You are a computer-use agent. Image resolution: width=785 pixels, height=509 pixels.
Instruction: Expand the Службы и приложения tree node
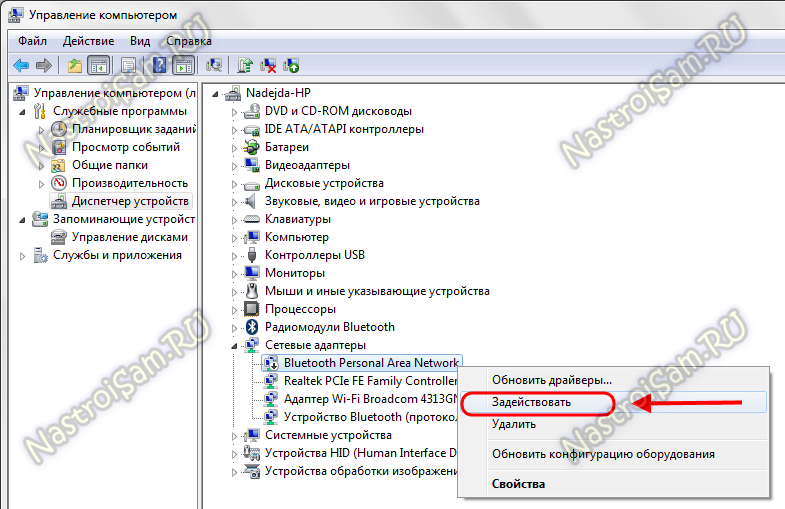pyautogui.click(x=23, y=256)
